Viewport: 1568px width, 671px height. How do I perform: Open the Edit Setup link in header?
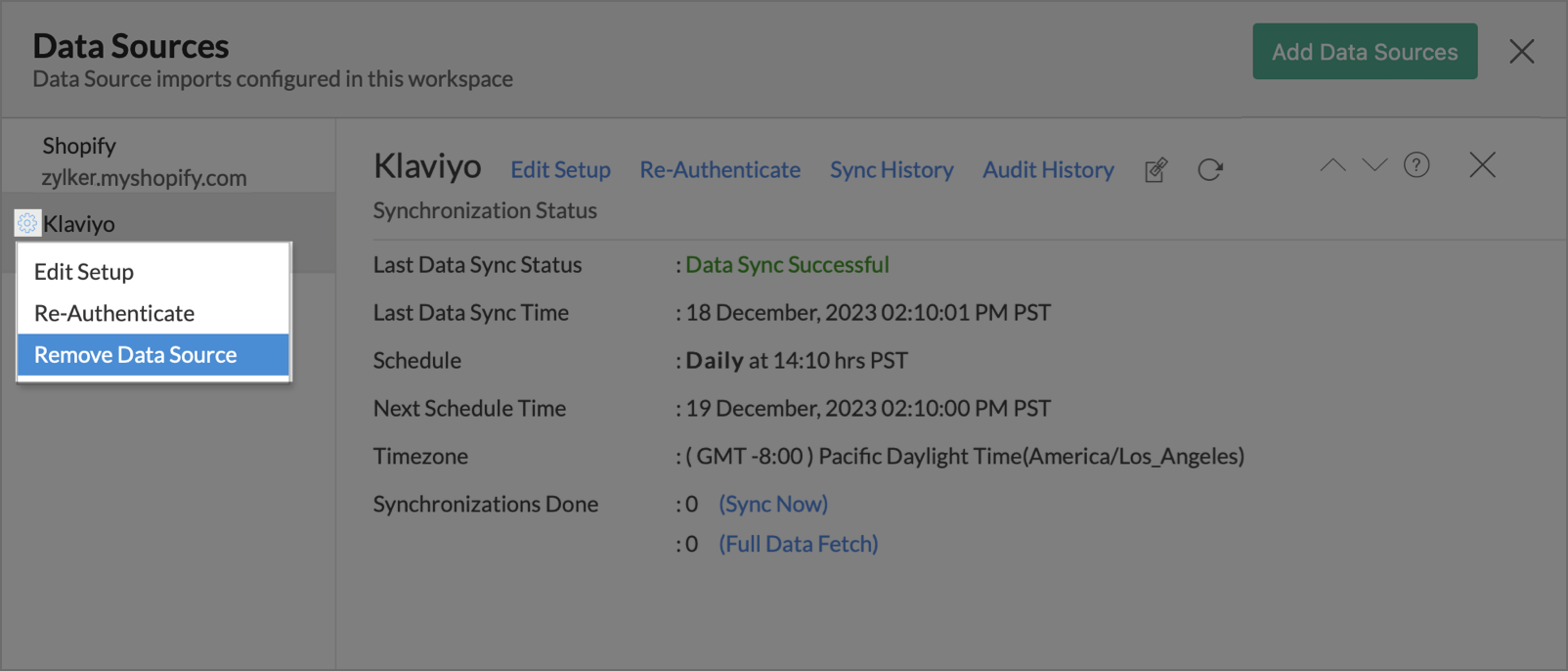(x=560, y=170)
